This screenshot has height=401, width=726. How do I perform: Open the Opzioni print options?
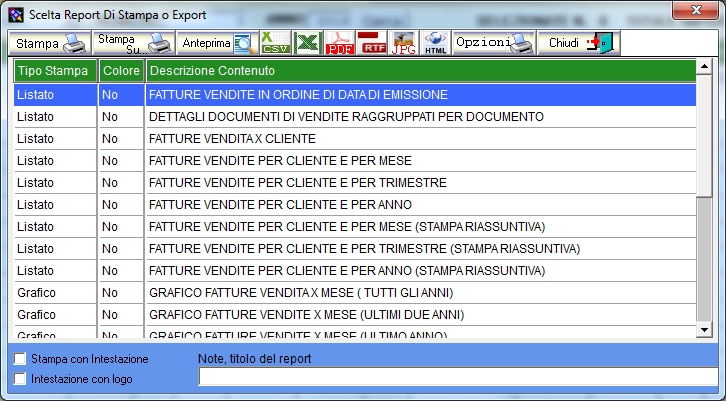[x=494, y=43]
